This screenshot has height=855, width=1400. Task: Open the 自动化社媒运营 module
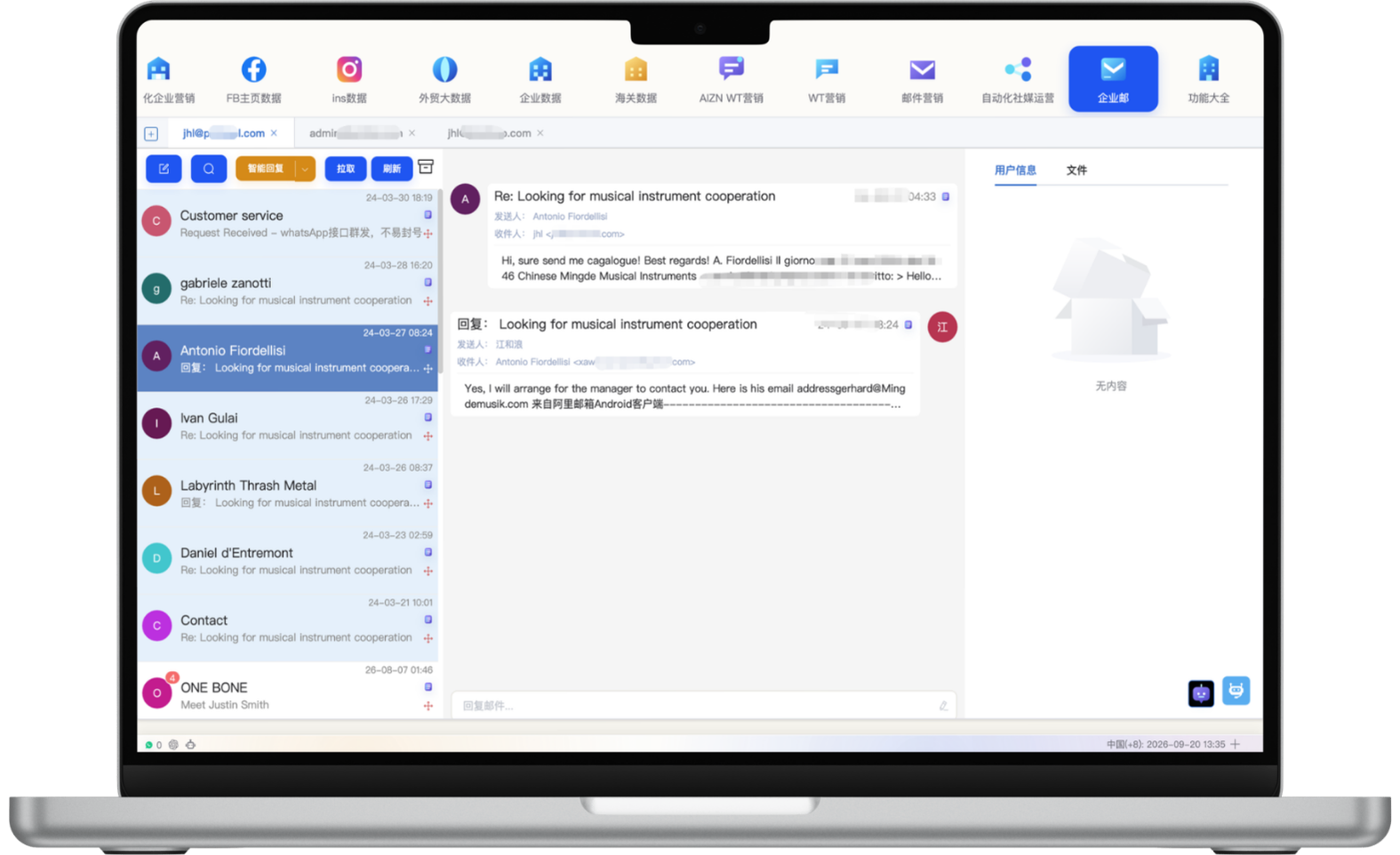pos(1018,79)
